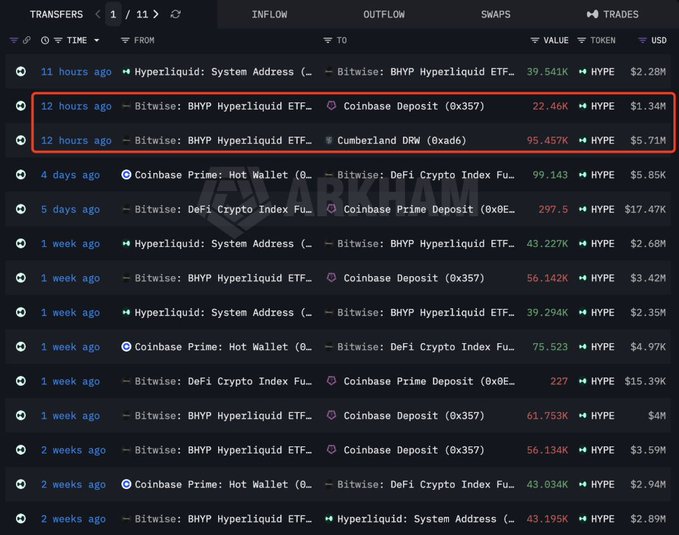679x535 pixels.
Task: Go to previous transfers page arrow
Action: tap(98, 14)
